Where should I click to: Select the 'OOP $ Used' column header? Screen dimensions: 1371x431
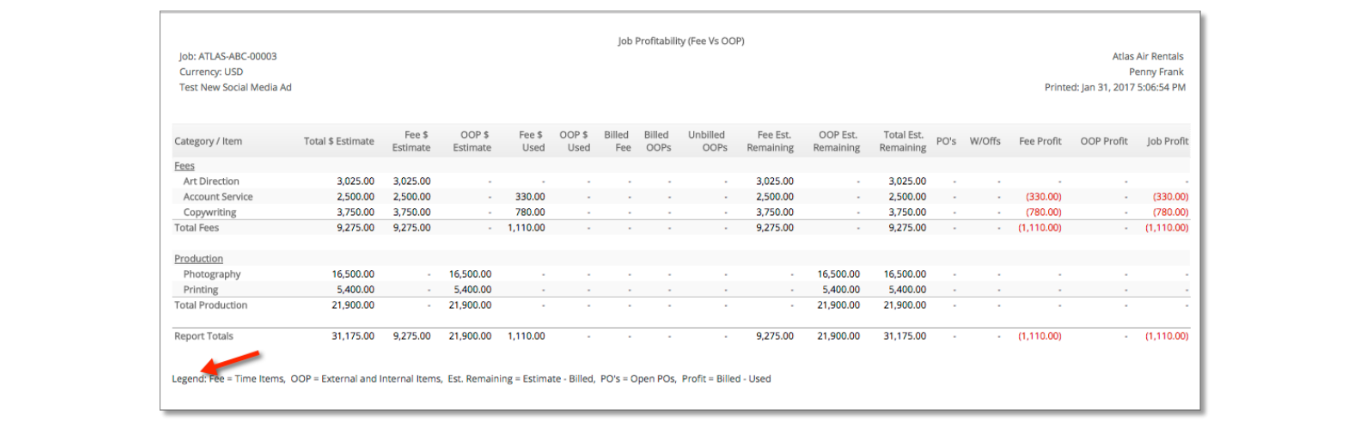(x=574, y=141)
